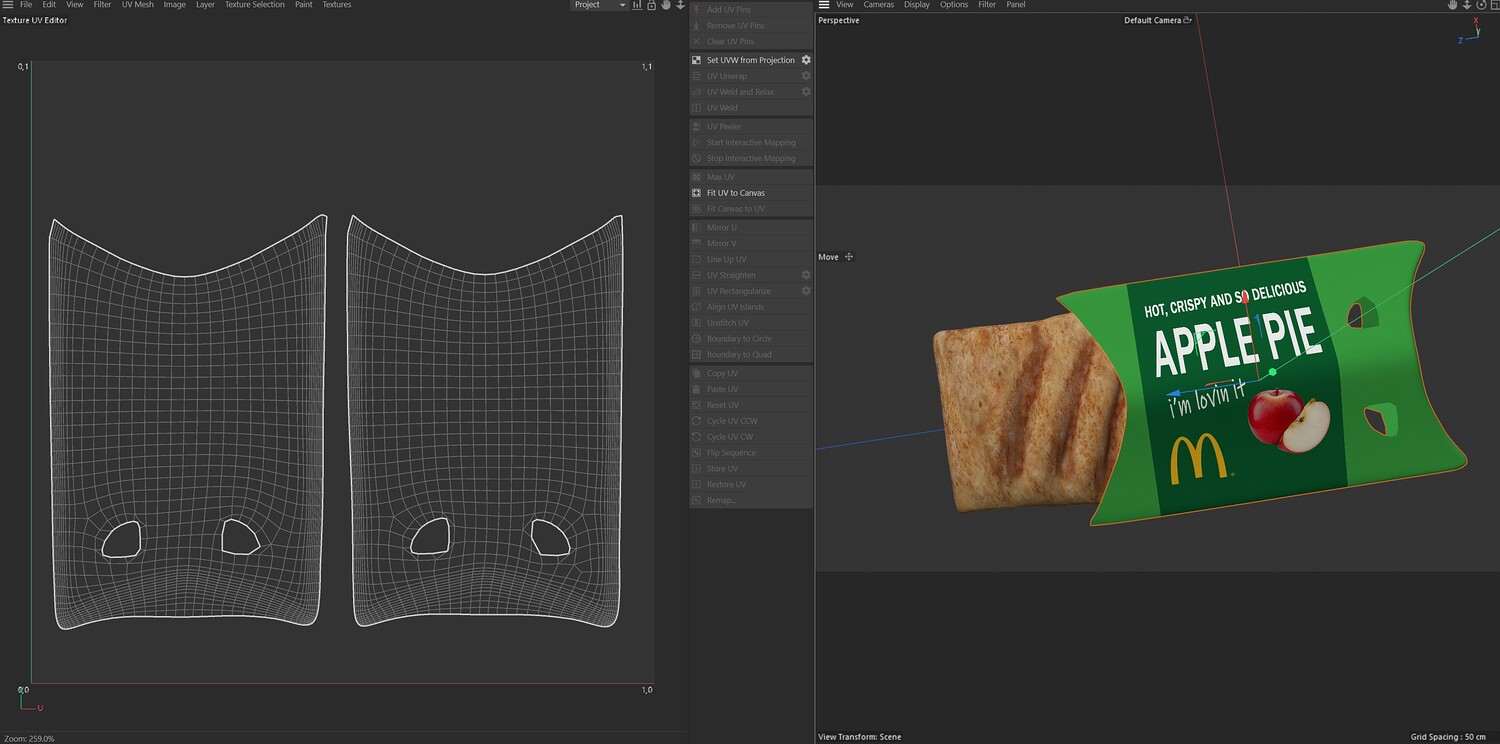Open UV Rectangularize settings gear

806,291
